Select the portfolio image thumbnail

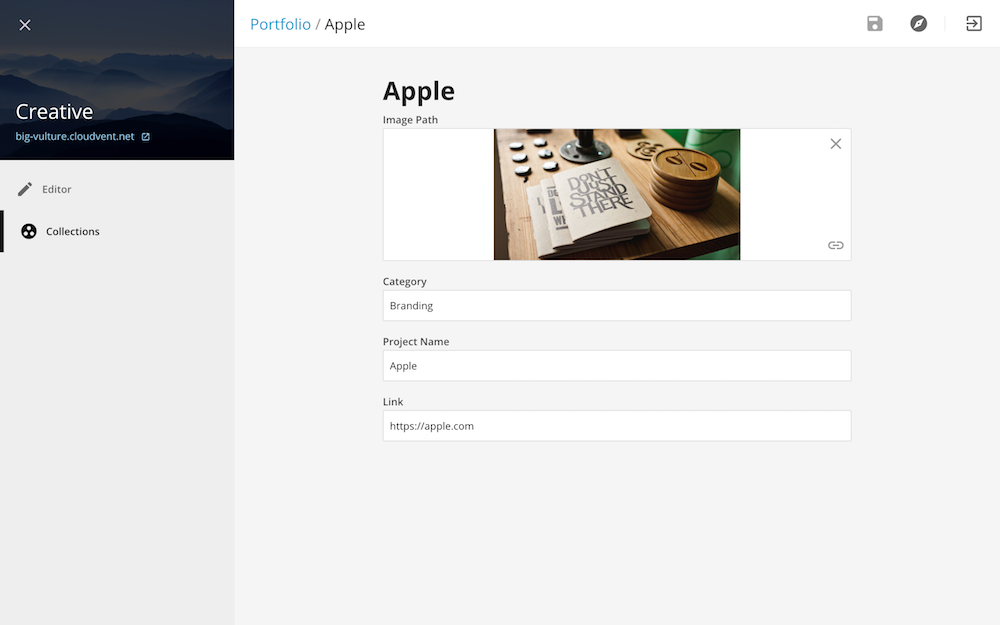tap(617, 195)
